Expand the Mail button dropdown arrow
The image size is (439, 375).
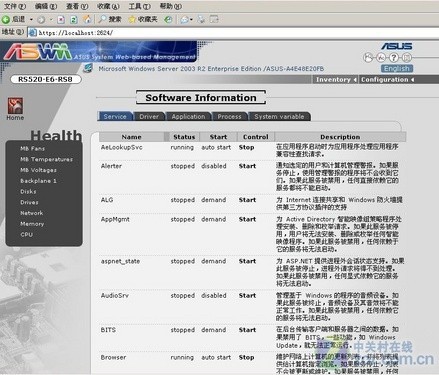[x=191, y=20]
